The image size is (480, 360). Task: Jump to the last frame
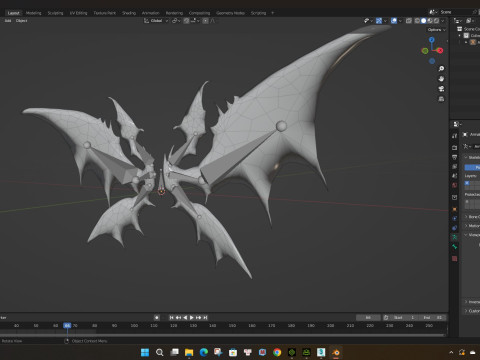coord(205,318)
